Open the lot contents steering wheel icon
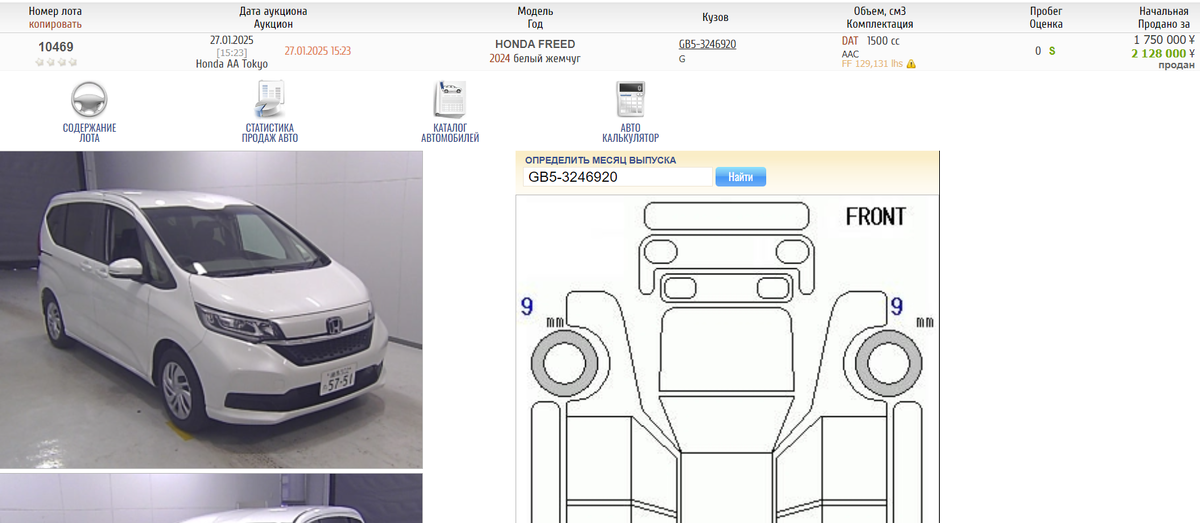This screenshot has height=523, width=1200. (x=89, y=100)
